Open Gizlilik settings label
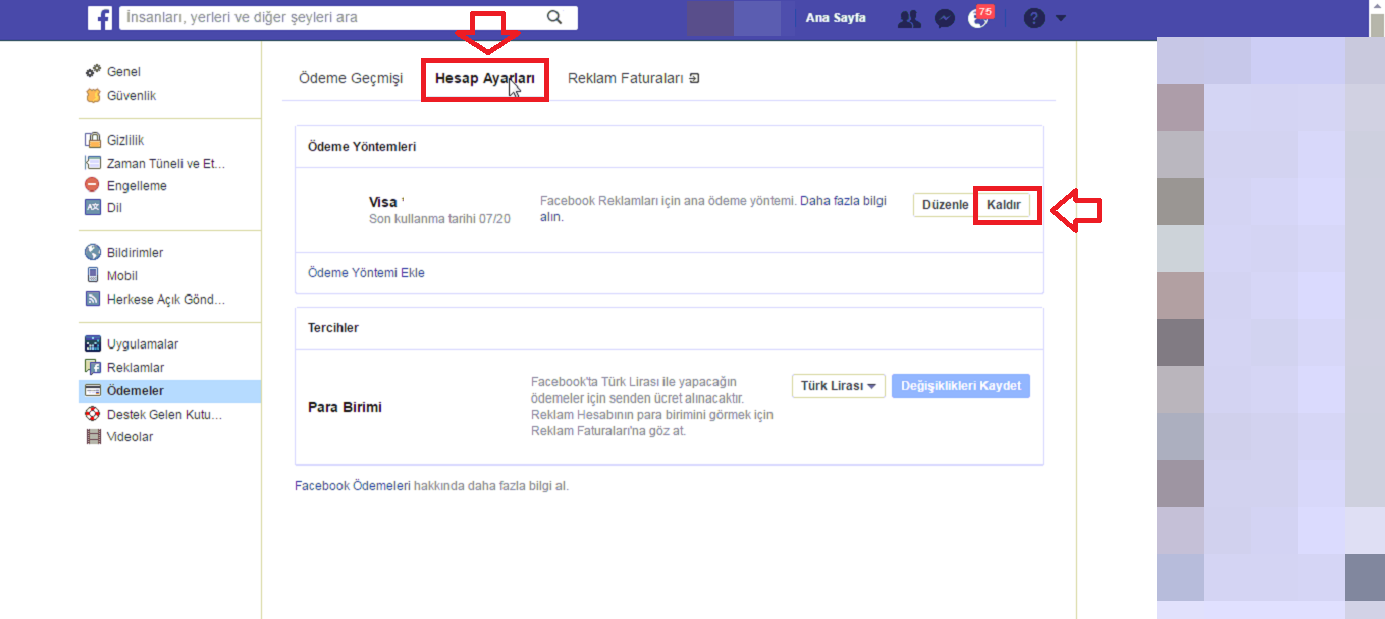This screenshot has height=619, width=1385. 126,140
